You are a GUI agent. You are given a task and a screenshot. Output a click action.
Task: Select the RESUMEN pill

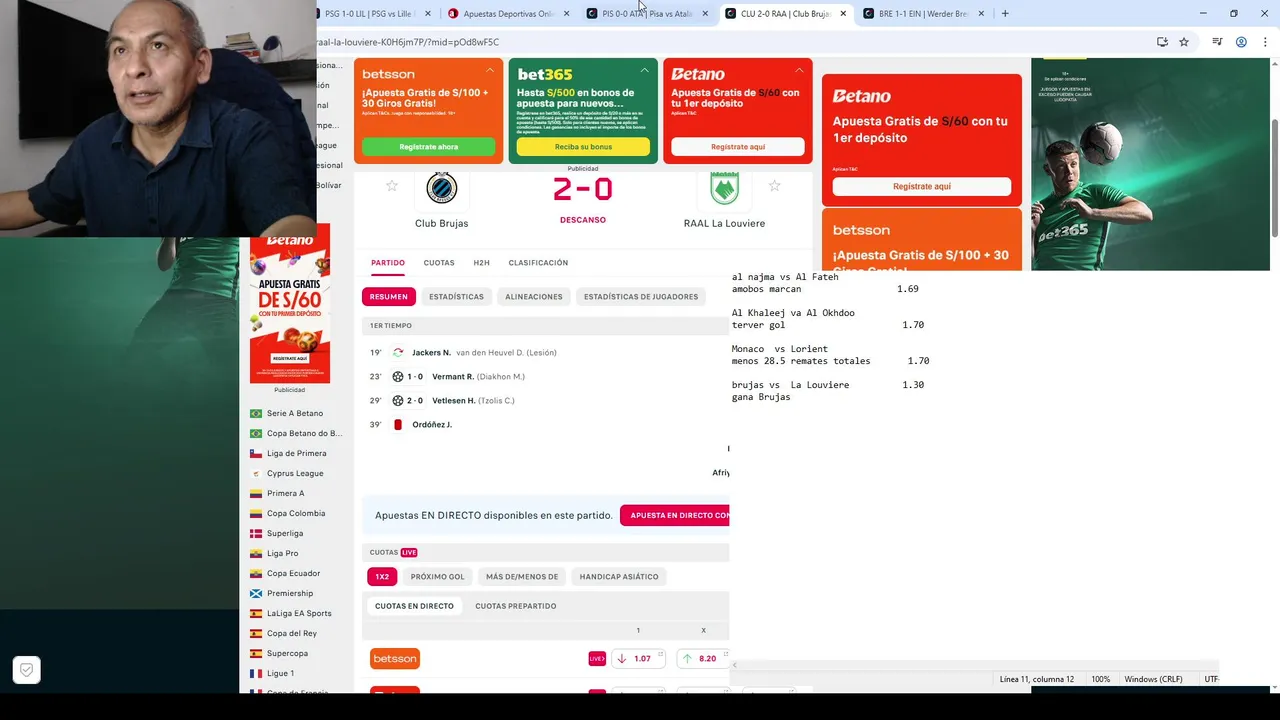(389, 297)
